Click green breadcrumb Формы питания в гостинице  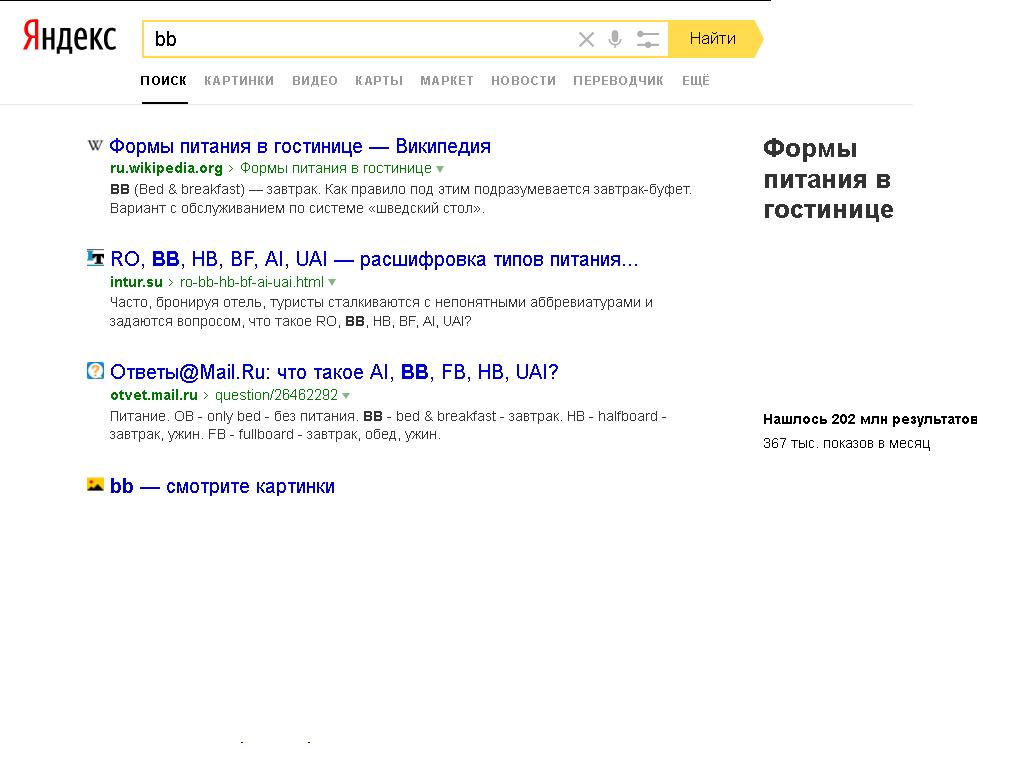click(x=336, y=168)
